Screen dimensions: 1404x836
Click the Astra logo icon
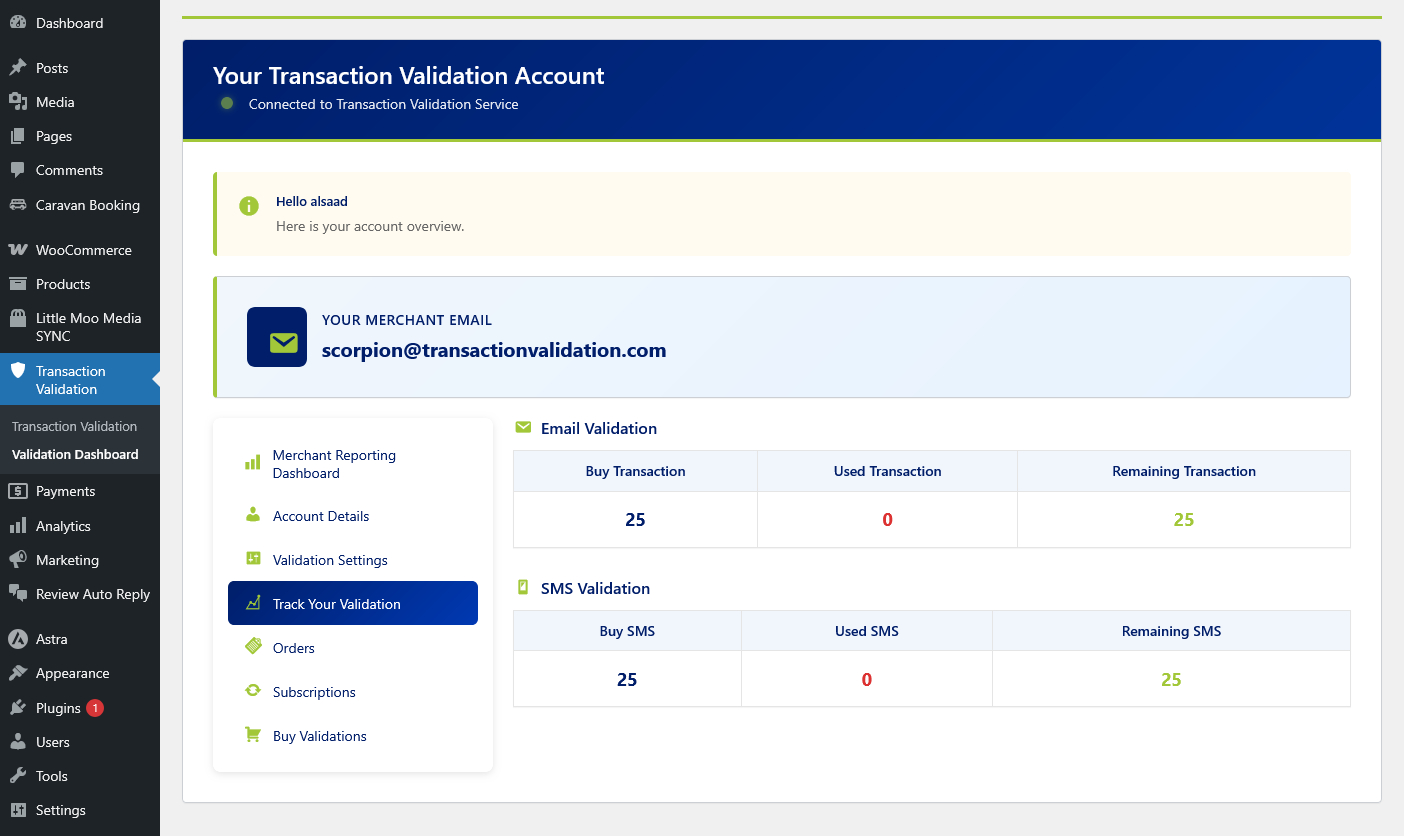tap(17, 639)
